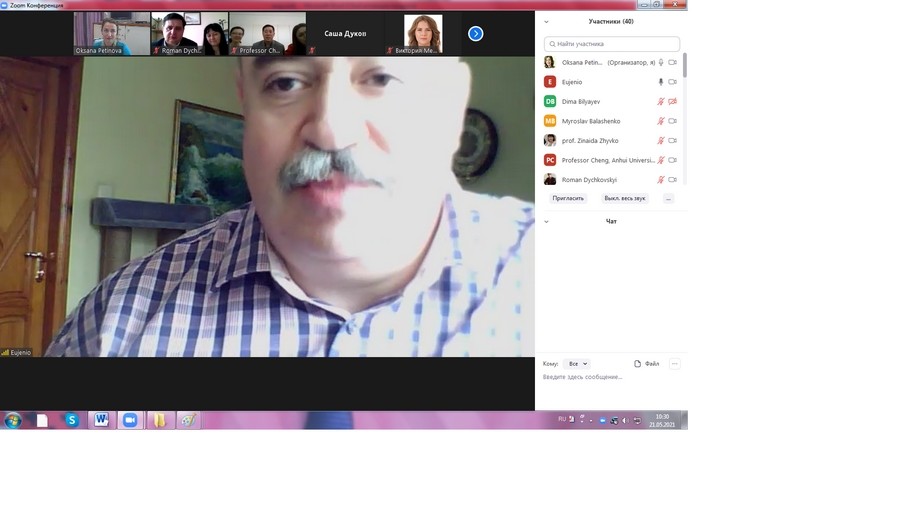Unmute prof. Zinaida Zhyvko via microphone icon
The width and height of the screenshot is (900, 510).
[x=661, y=141]
